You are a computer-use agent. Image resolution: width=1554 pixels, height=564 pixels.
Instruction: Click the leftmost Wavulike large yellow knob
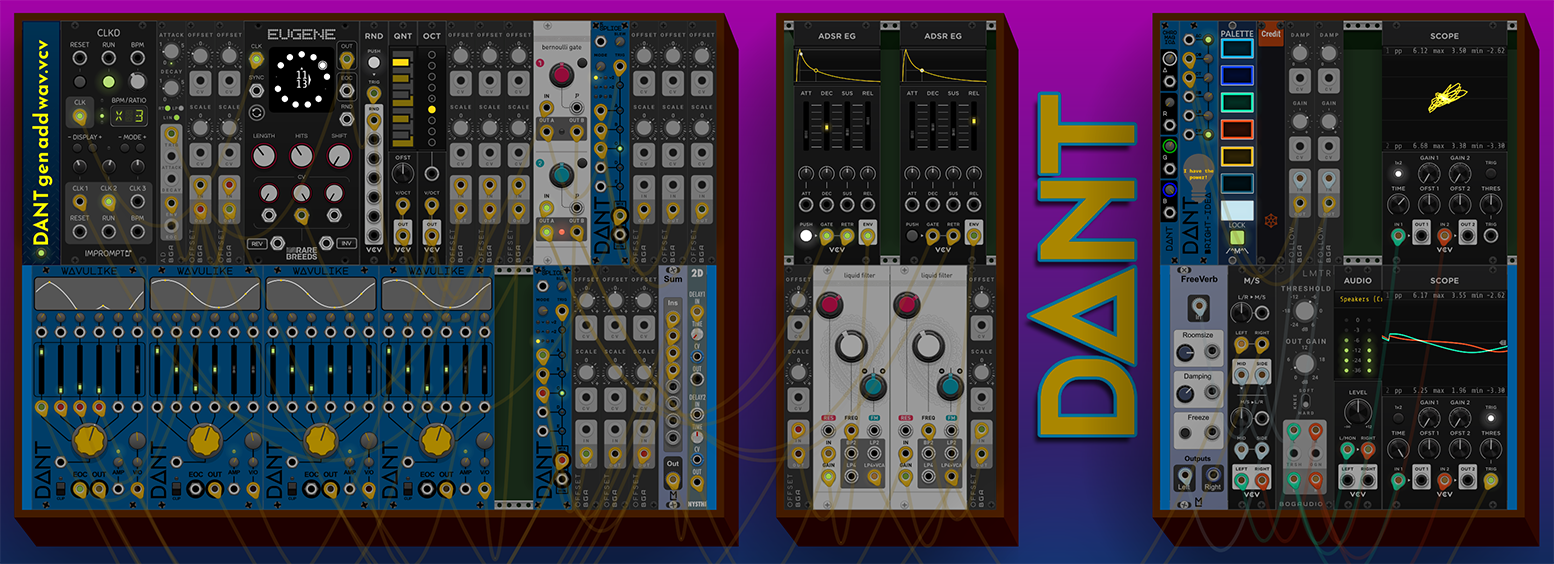[90, 438]
